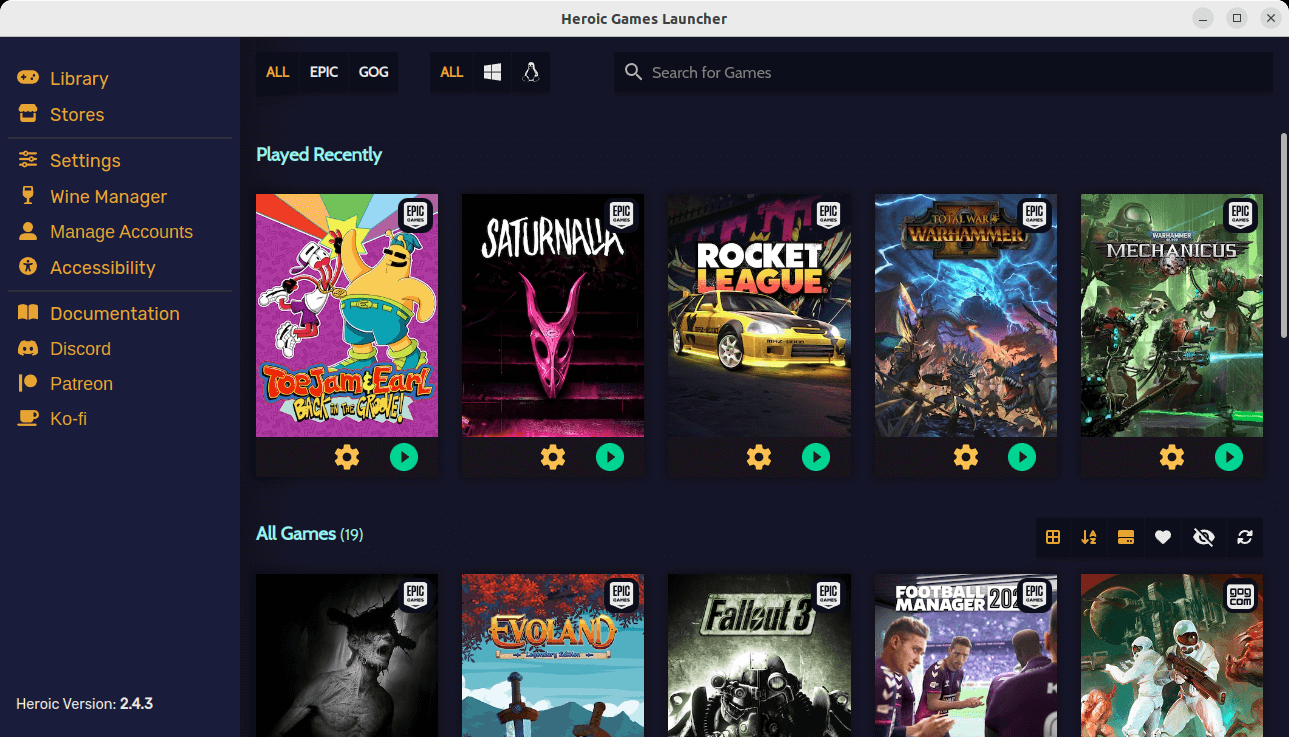Click the Search for Games field
The image size is (1289, 737).
pos(943,73)
